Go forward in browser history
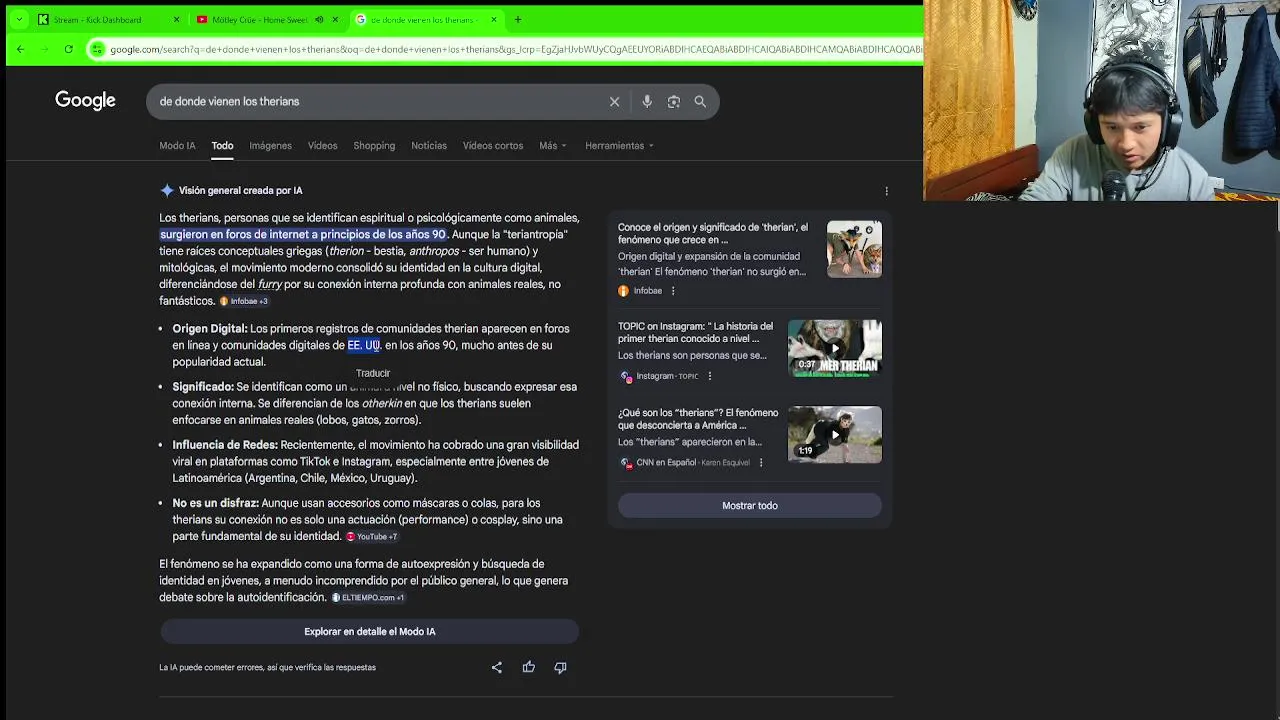Viewport: 1280px width, 720px height. click(44, 49)
